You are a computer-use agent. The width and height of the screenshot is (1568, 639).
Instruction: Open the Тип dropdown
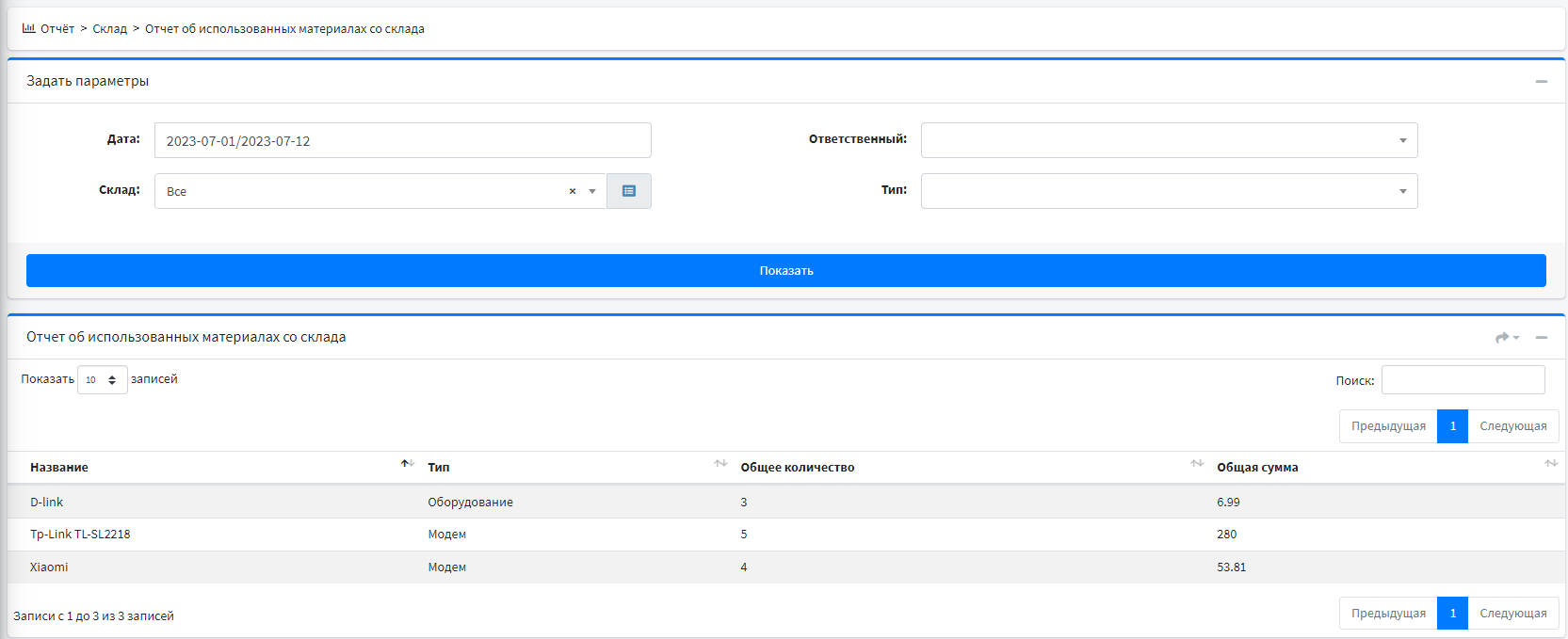pos(1169,191)
